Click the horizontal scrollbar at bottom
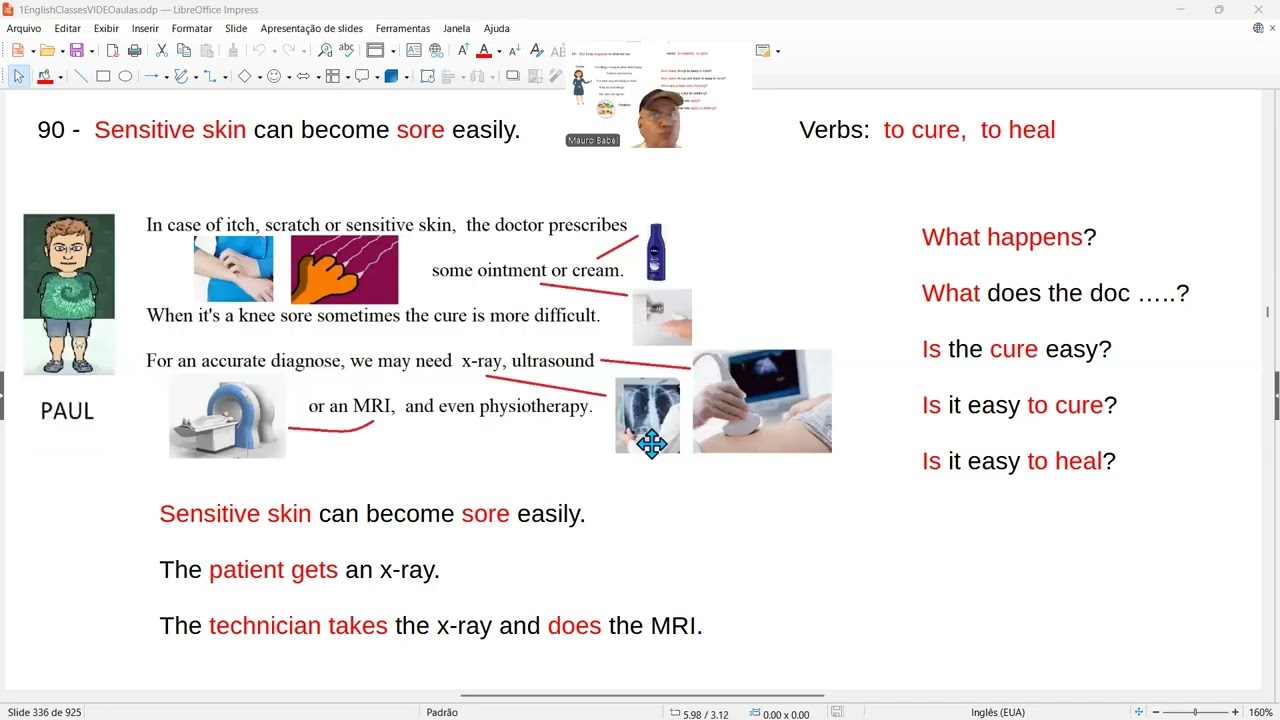Viewport: 1280px width, 720px height. click(642, 695)
